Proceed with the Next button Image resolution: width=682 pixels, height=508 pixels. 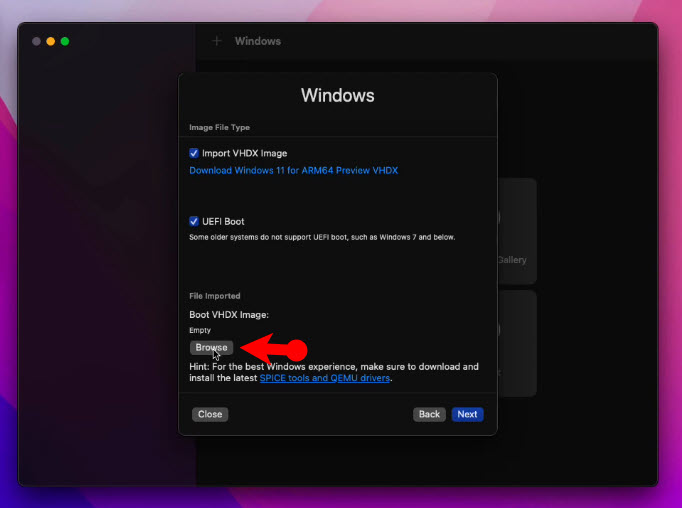click(467, 414)
